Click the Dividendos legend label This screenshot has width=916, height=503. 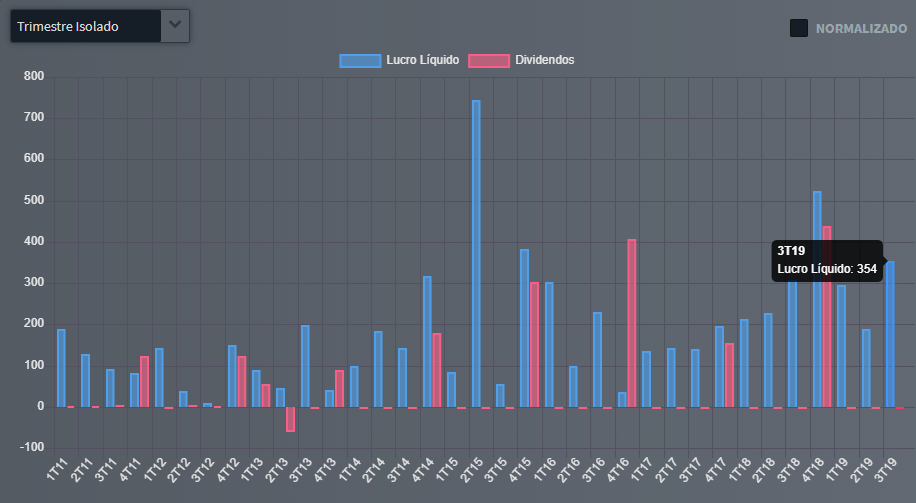click(545, 60)
